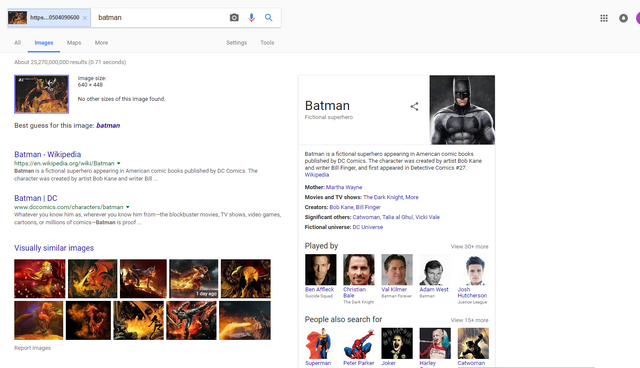The width and height of the screenshot is (640, 368).
Task: Open the Catwoman significant other link
Action: [x=366, y=217]
